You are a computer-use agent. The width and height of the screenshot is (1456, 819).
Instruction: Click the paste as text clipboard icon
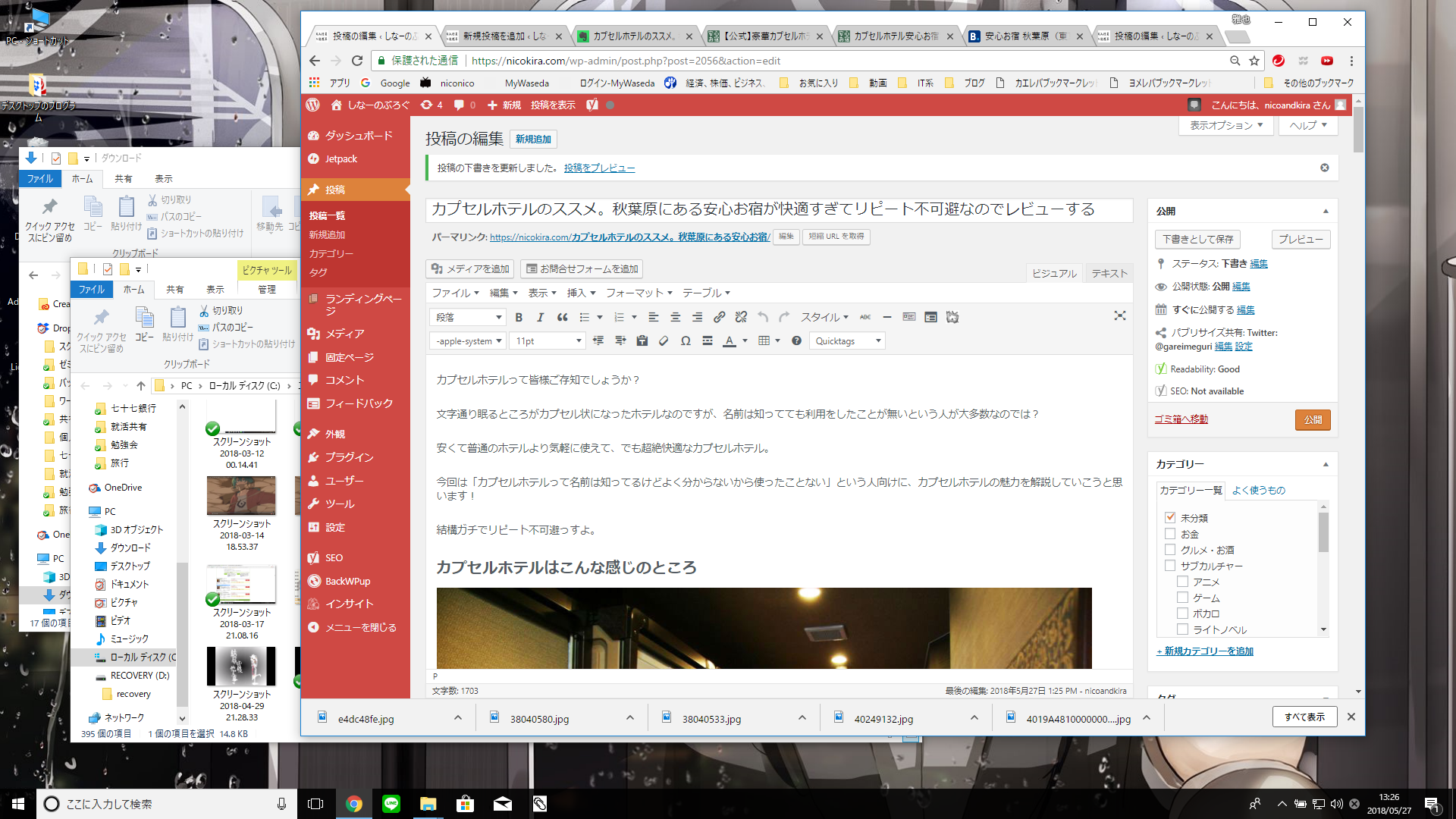click(x=642, y=341)
